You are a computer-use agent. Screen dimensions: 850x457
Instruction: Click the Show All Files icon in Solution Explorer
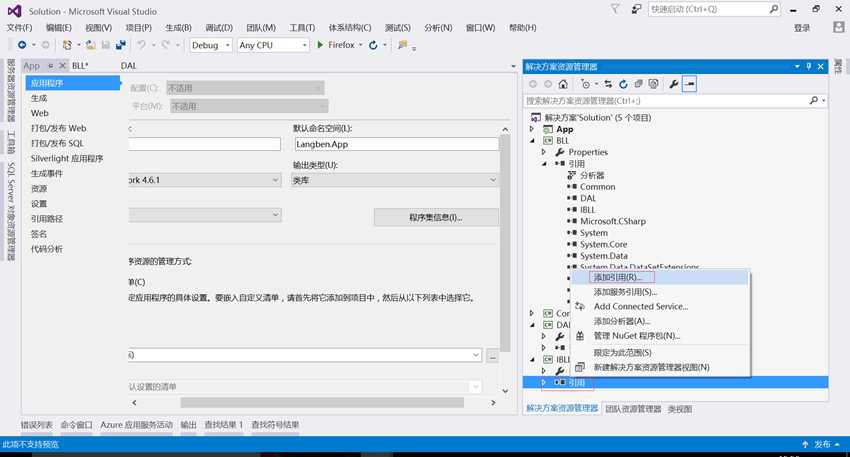click(654, 84)
